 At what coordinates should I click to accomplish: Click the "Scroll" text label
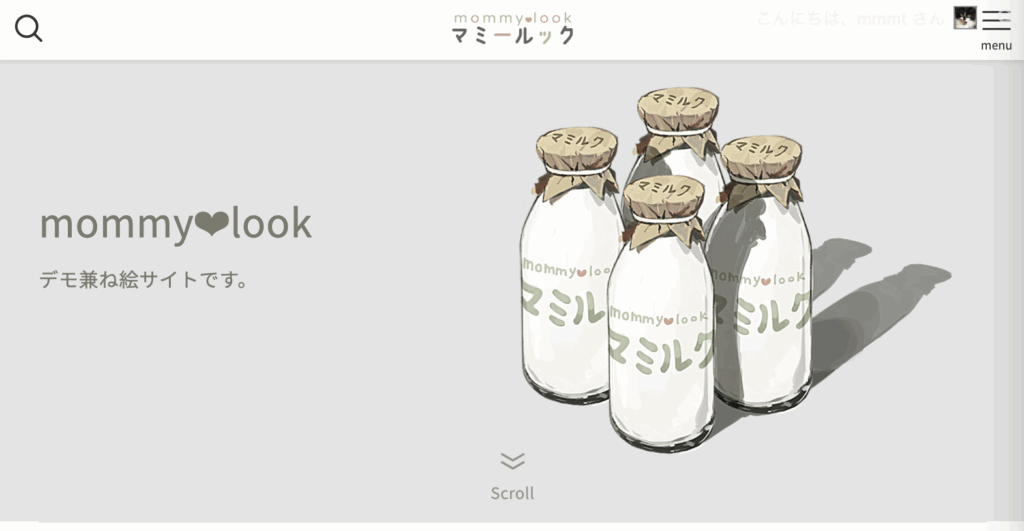(513, 493)
